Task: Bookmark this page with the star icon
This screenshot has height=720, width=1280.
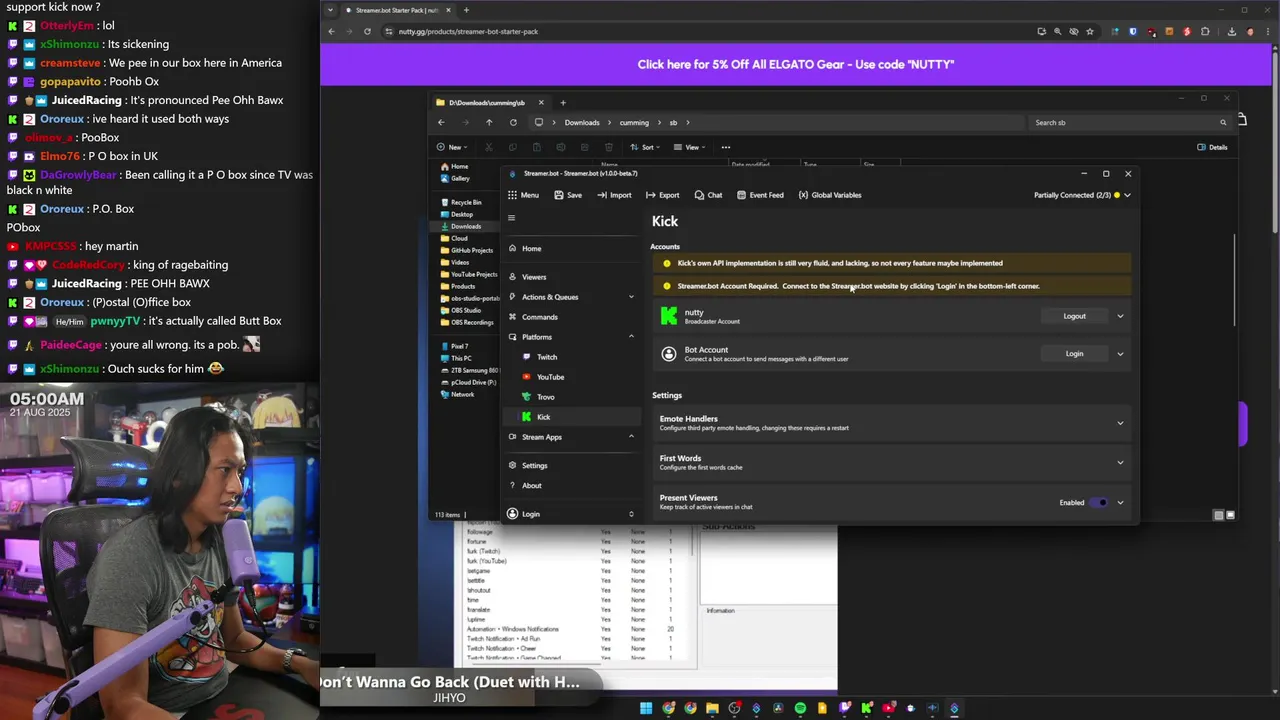Action: tap(1090, 31)
